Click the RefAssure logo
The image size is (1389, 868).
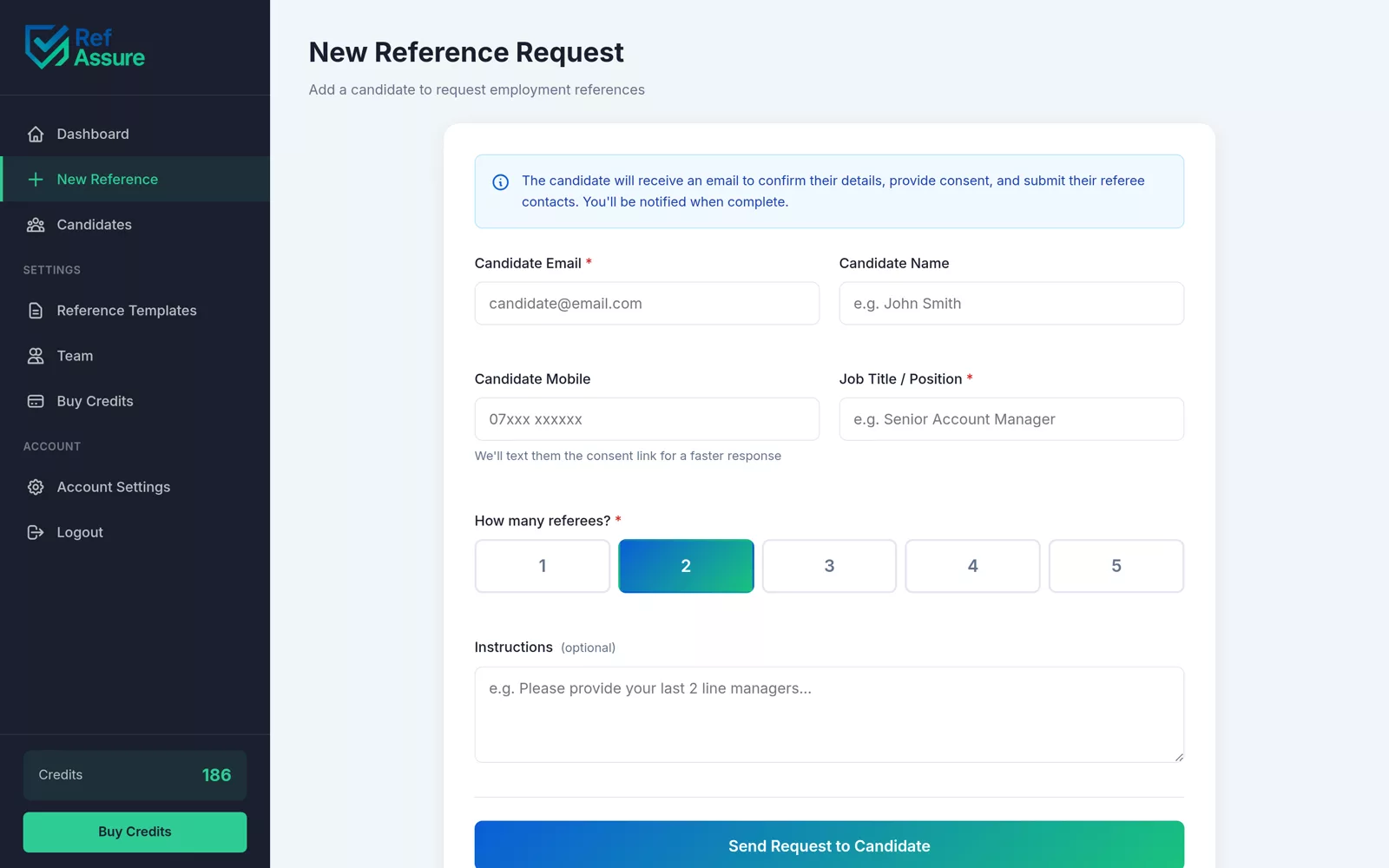pyautogui.click(x=84, y=47)
